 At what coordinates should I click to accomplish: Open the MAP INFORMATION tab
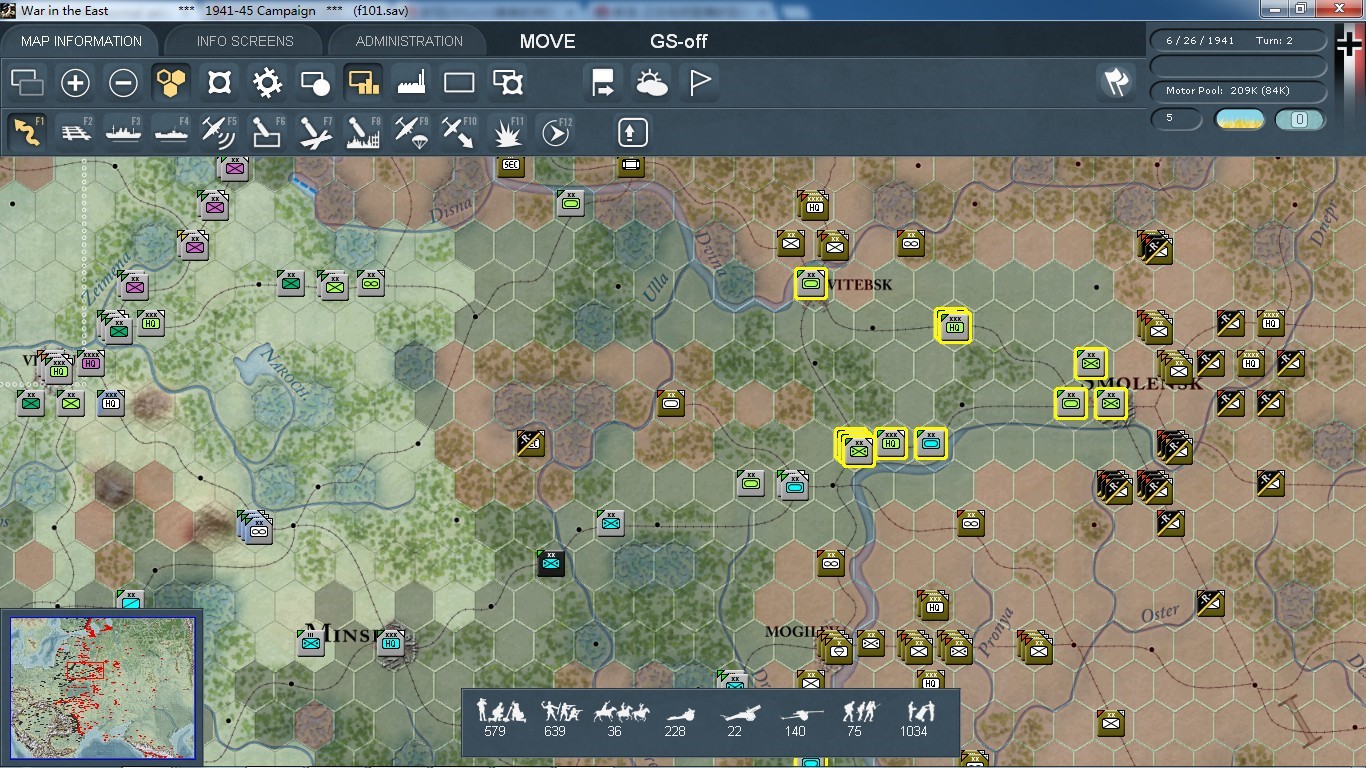coord(81,41)
